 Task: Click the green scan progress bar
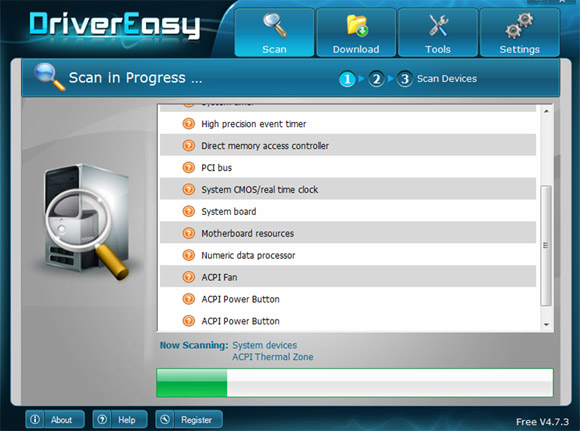click(355, 383)
